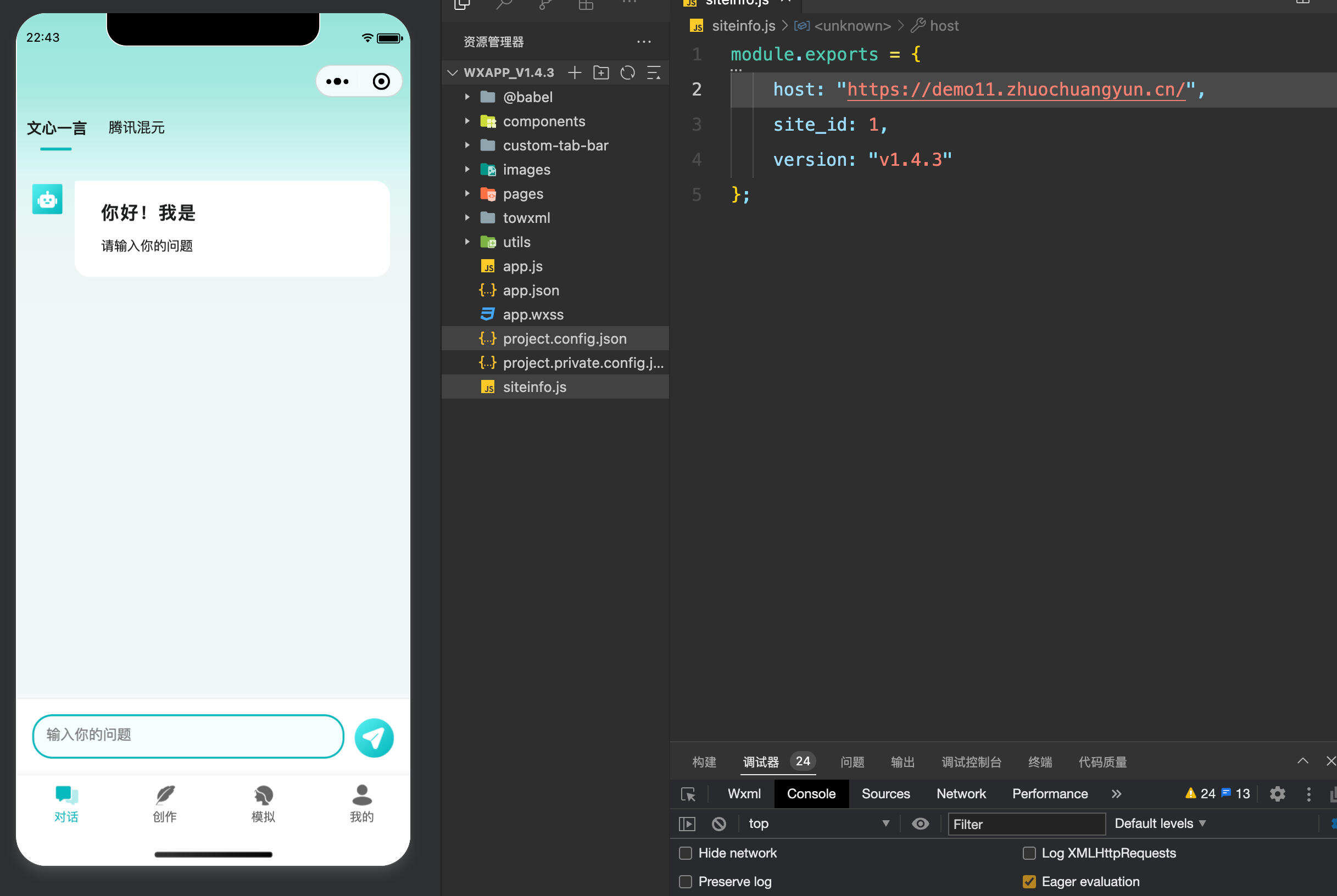The height and width of the screenshot is (896, 1337).
Task: Check the Preserve log option
Action: click(x=686, y=882)
